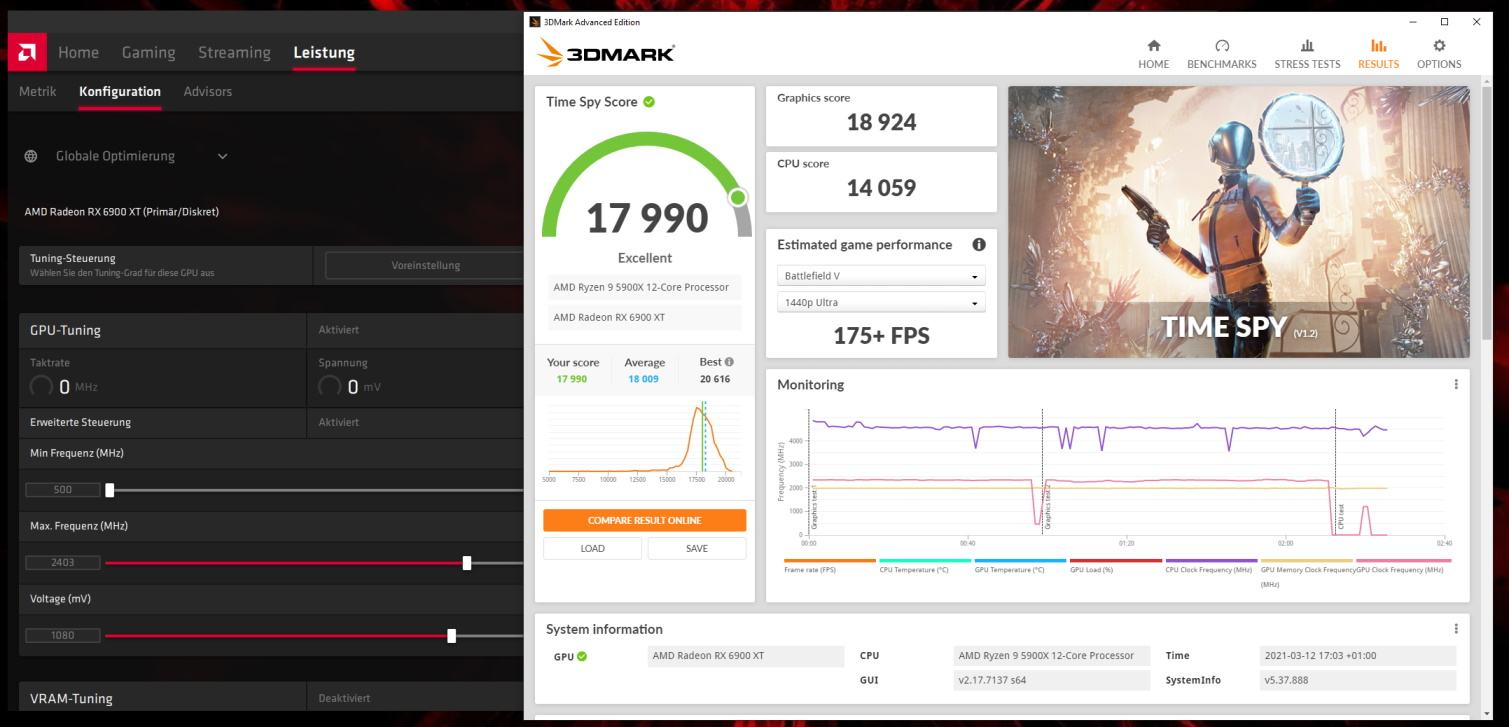
Task: Open the Advisors sub-tab
Action: click(x=208, y=91)
